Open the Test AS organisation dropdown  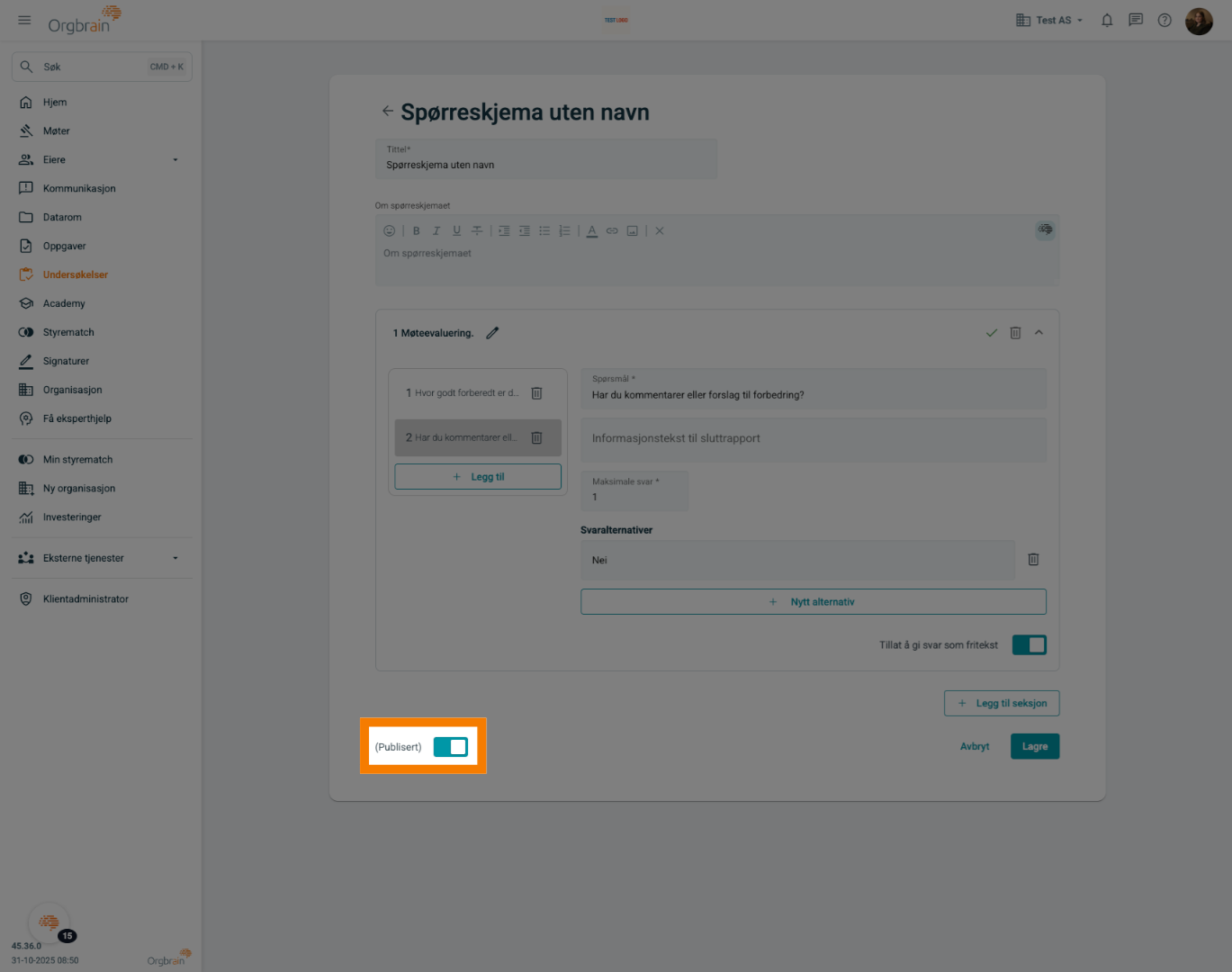1049,20
